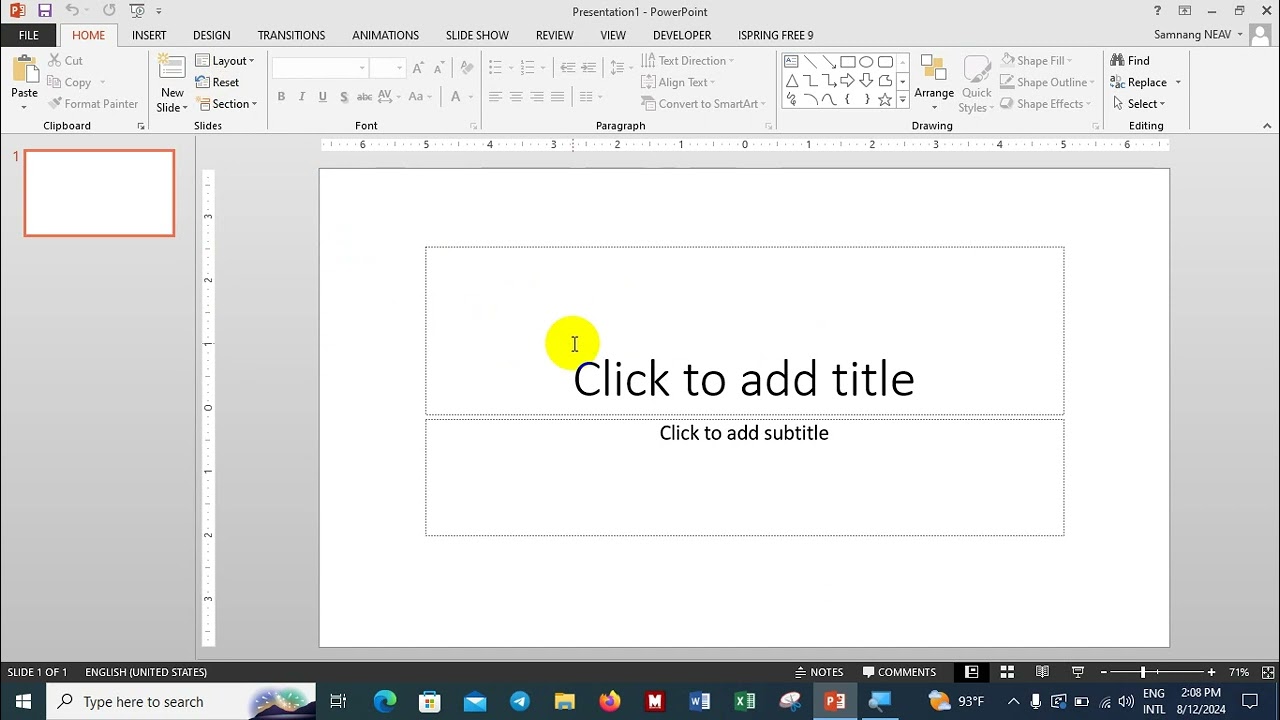Switch to the ANIMATIONS tab
Screen dimensions: 1280x720
(385, 35)
